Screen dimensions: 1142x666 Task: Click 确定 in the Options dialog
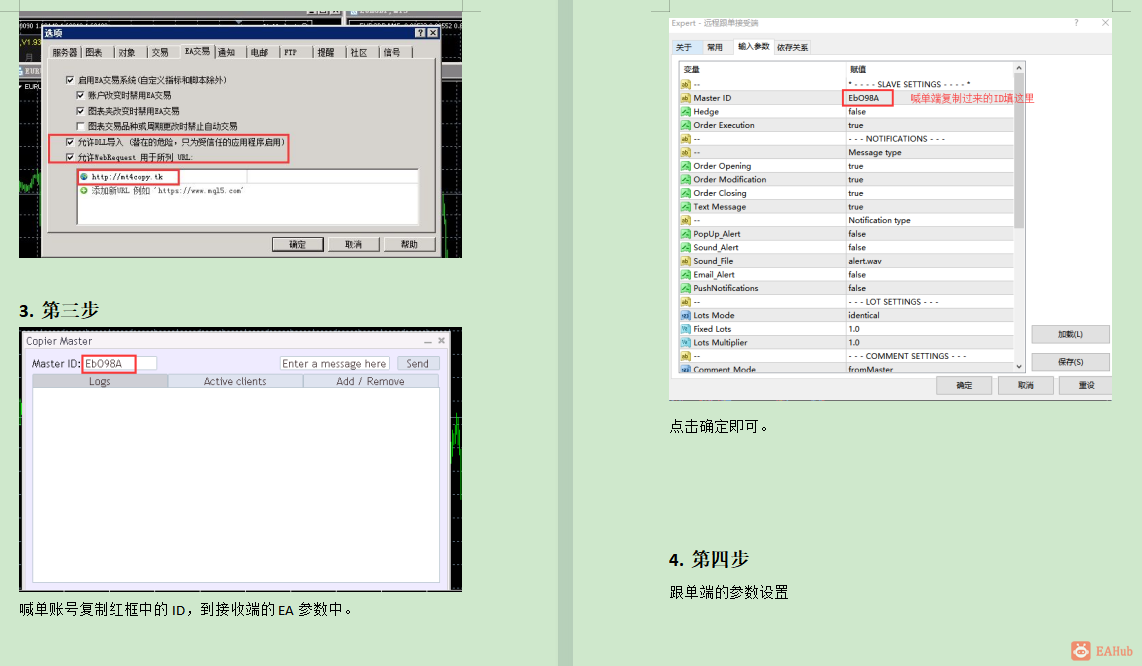point(297,244)
